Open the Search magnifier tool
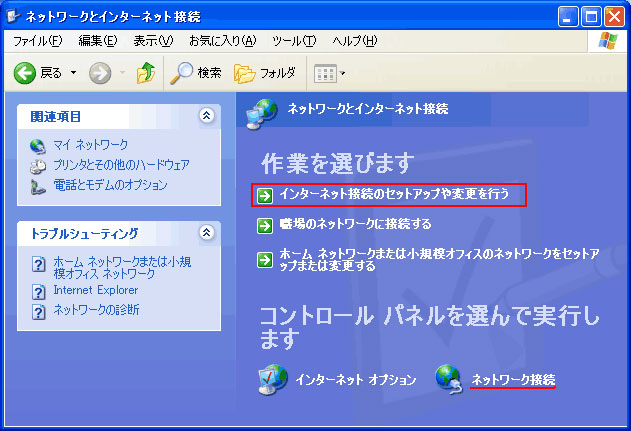 coord(181,73)
